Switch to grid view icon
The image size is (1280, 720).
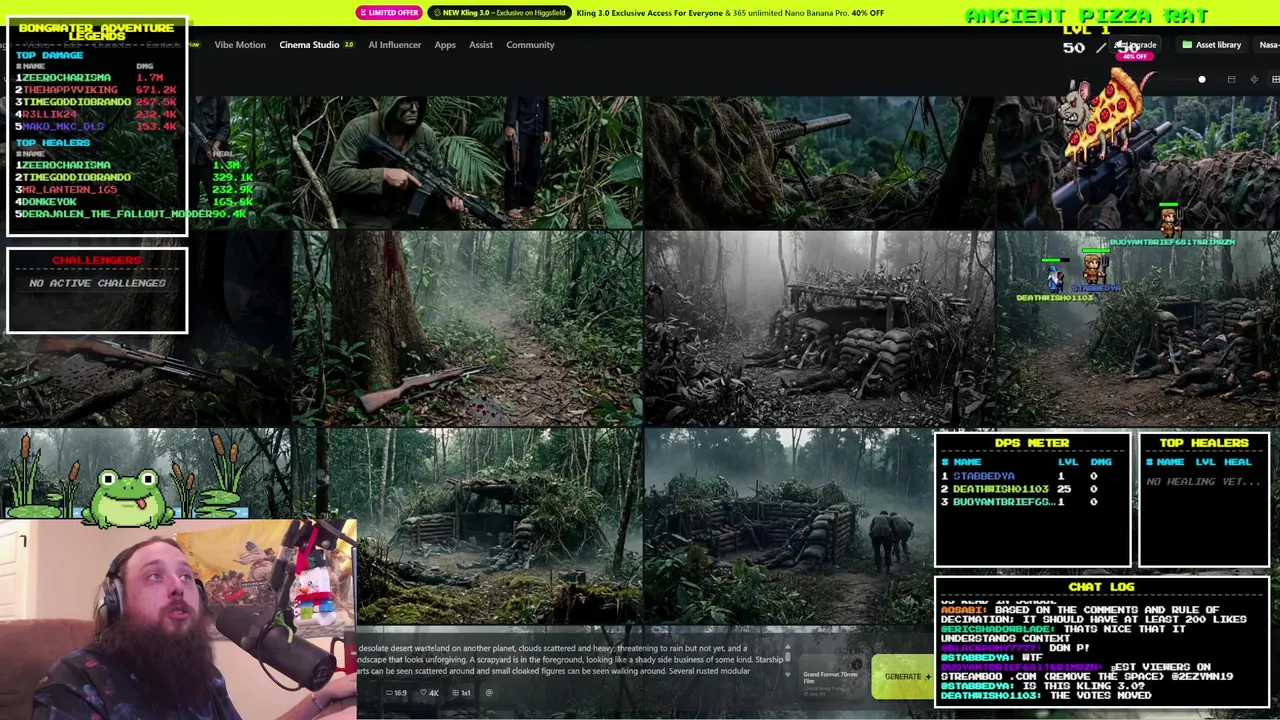point(1275,79)
